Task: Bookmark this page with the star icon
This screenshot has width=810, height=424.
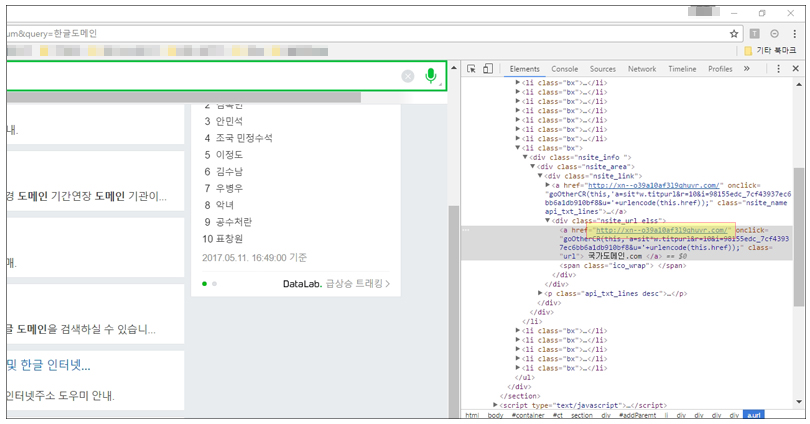Action: pos(734,34)
